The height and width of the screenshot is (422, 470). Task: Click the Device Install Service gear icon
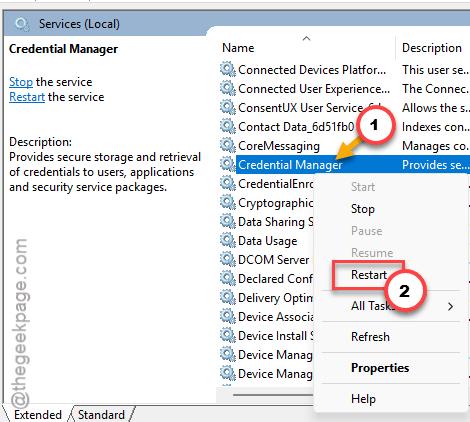click(x=228, y=335)
